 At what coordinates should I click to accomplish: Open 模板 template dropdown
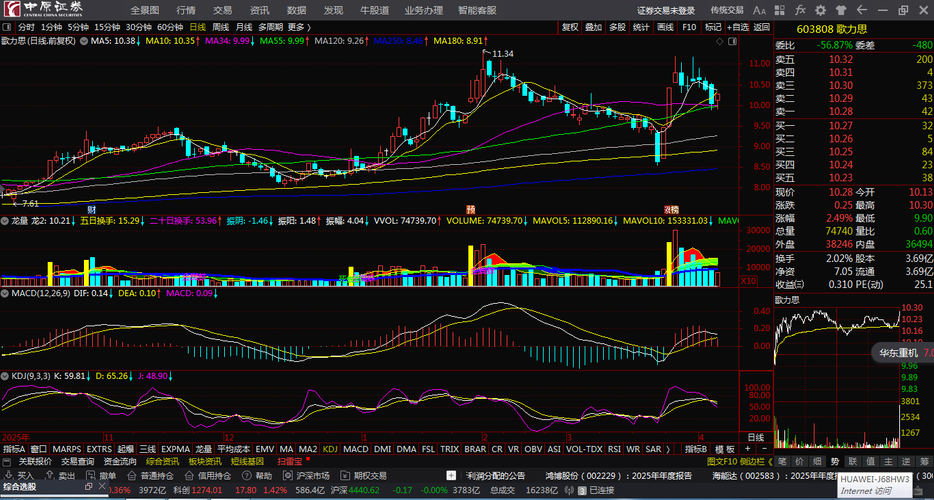click(x=724, y=449)
